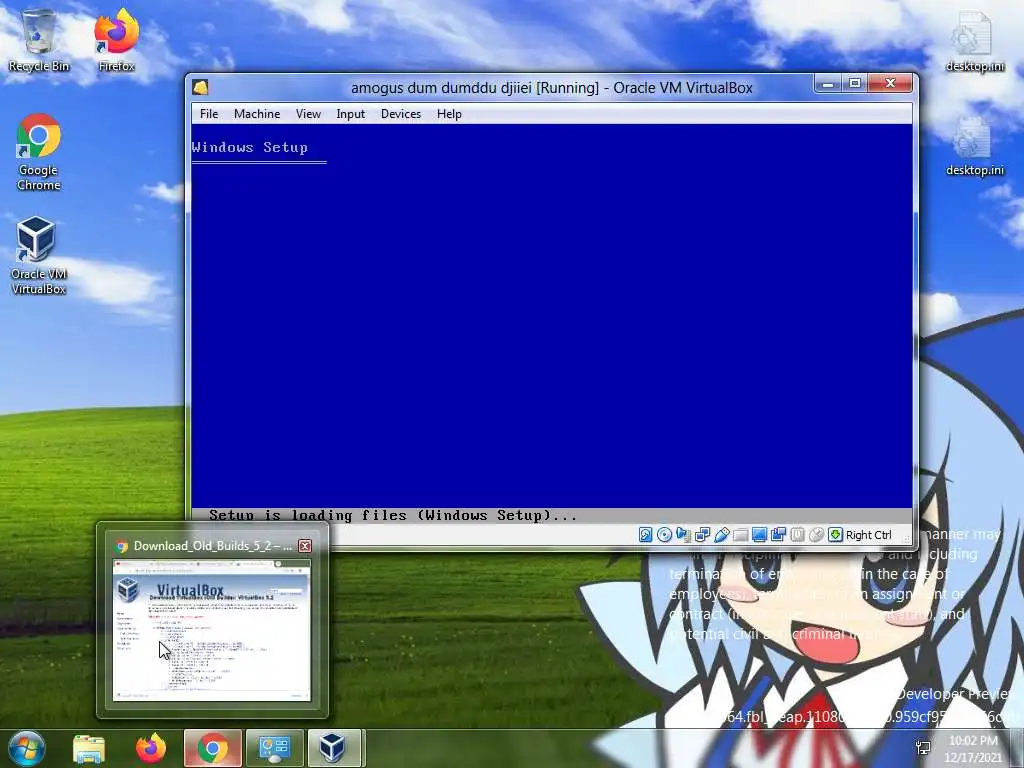This screenshot has height=768, width=1024.
Task: Click the shared folders icon in VirtualBox status bar
Action: point(740,535)
